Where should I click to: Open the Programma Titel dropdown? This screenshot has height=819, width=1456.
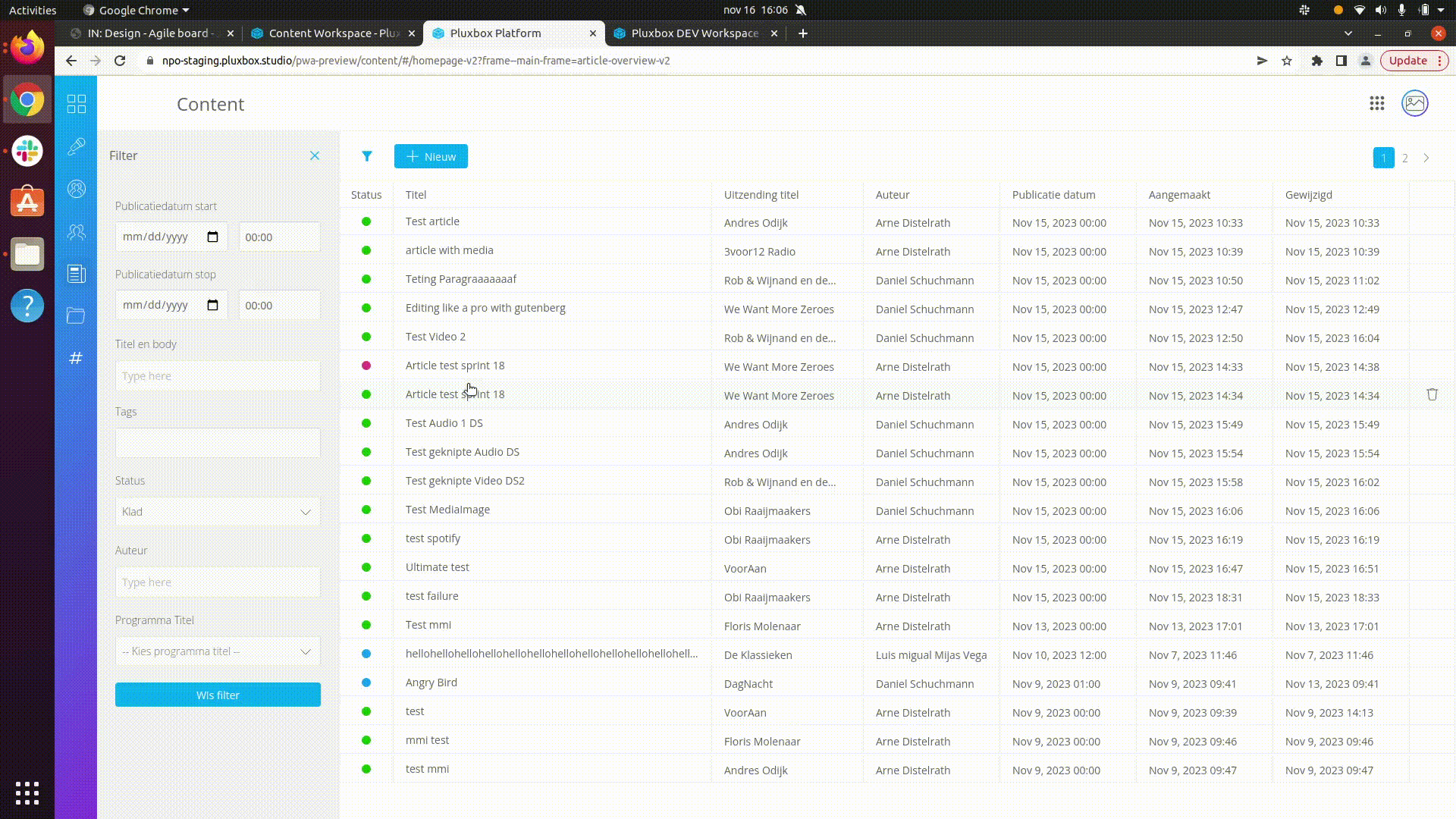(x=218, y=651)
